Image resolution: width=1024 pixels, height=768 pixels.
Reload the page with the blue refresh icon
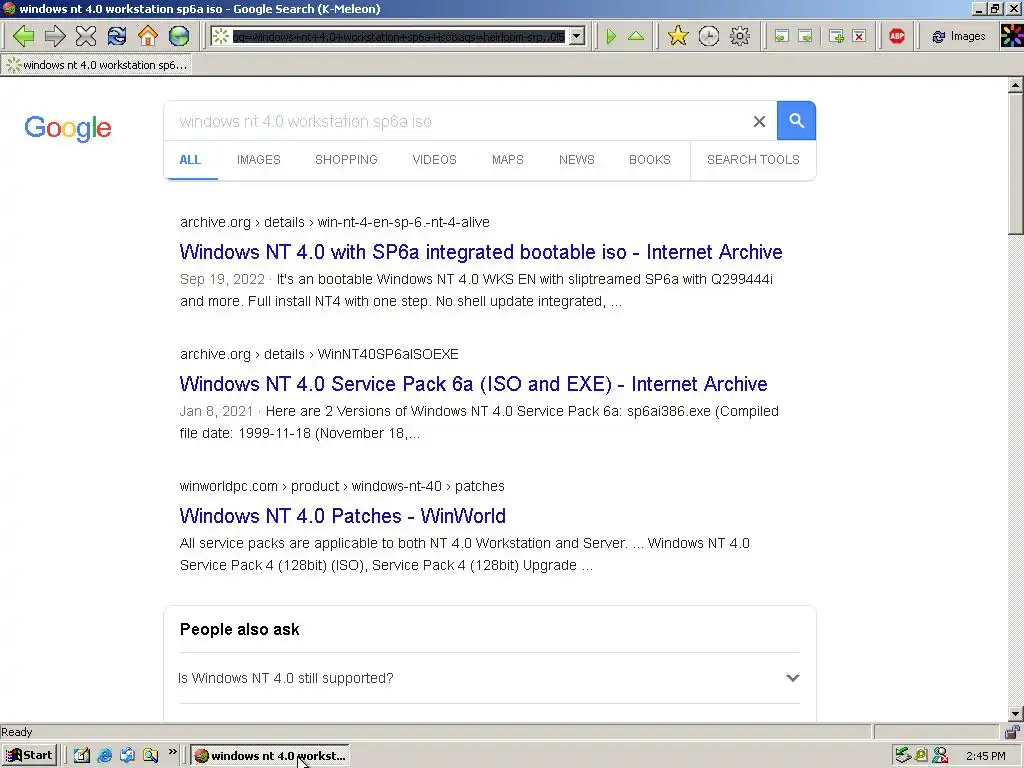(x=117, y=36)
